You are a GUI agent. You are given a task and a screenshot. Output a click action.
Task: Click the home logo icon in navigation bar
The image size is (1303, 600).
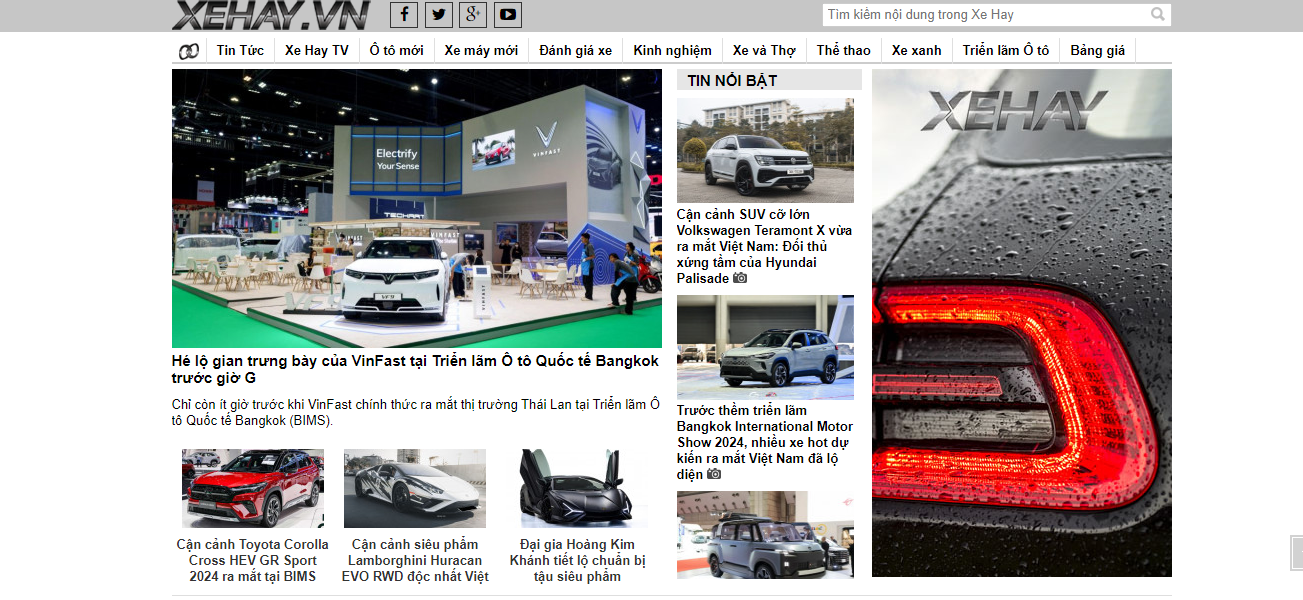click(189, 51)
